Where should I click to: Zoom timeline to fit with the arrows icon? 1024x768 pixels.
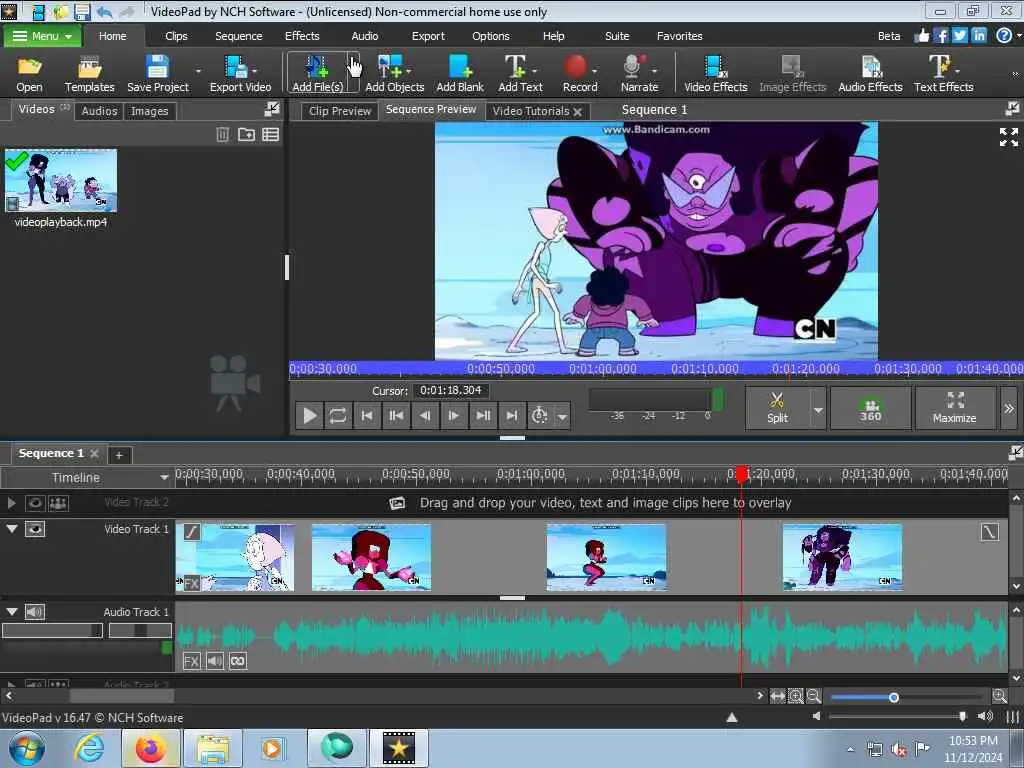point(777,696)
